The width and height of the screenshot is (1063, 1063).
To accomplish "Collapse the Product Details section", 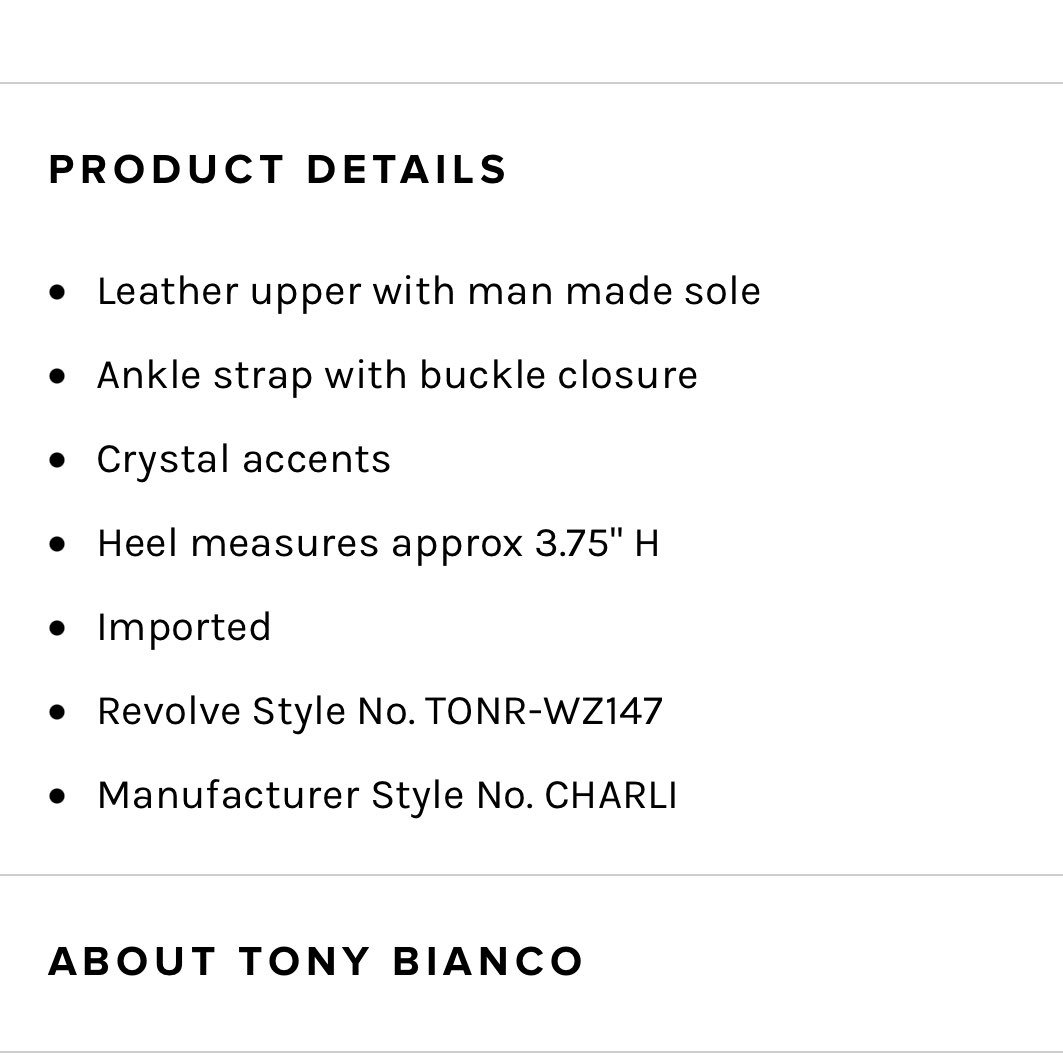I will tap(277, 169).
